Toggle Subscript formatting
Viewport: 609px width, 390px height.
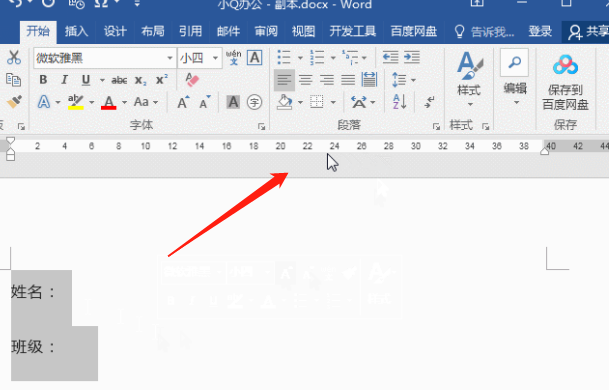tap(141, 80)
